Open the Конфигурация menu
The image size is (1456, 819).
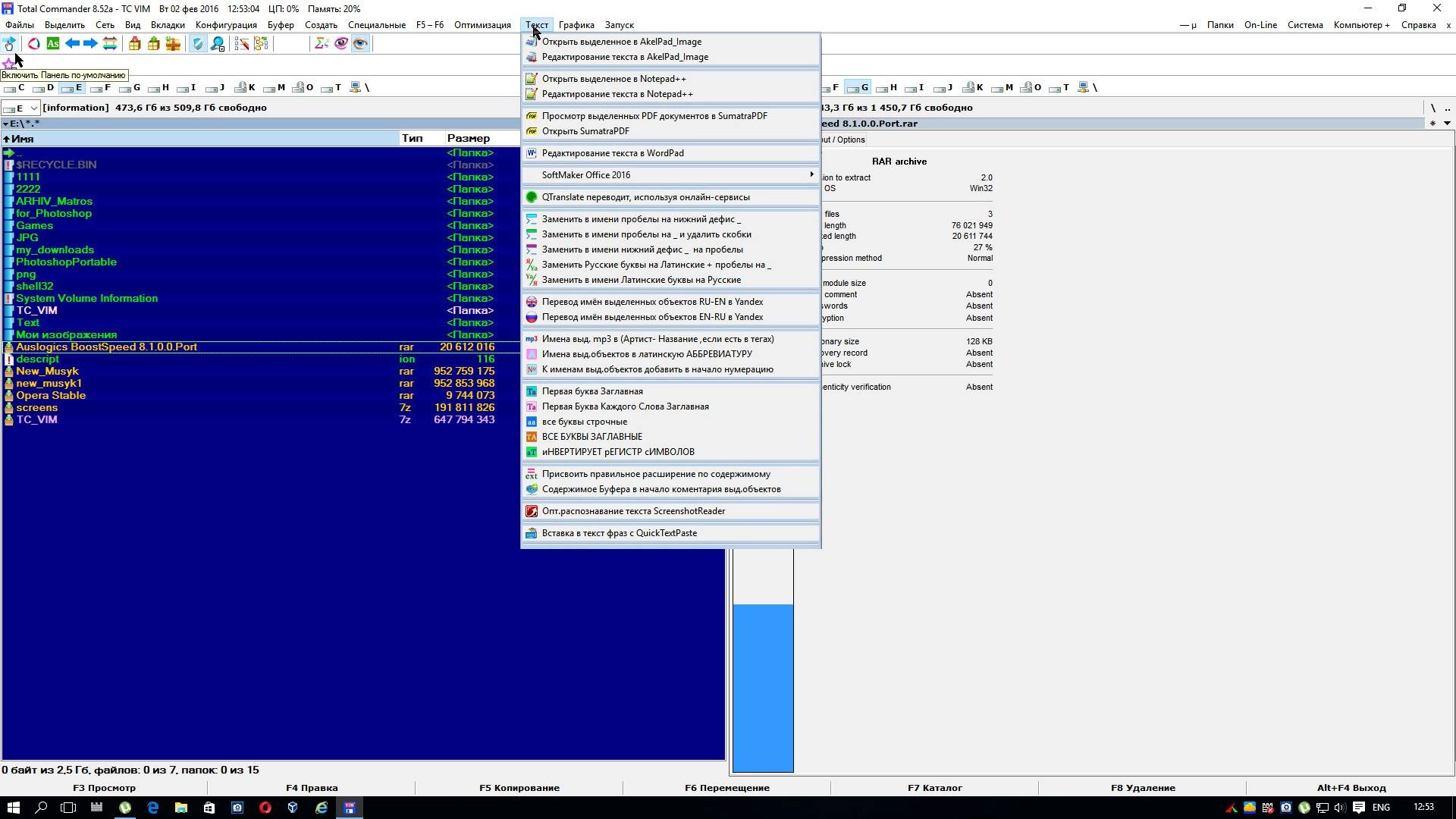tap(226, 25)
